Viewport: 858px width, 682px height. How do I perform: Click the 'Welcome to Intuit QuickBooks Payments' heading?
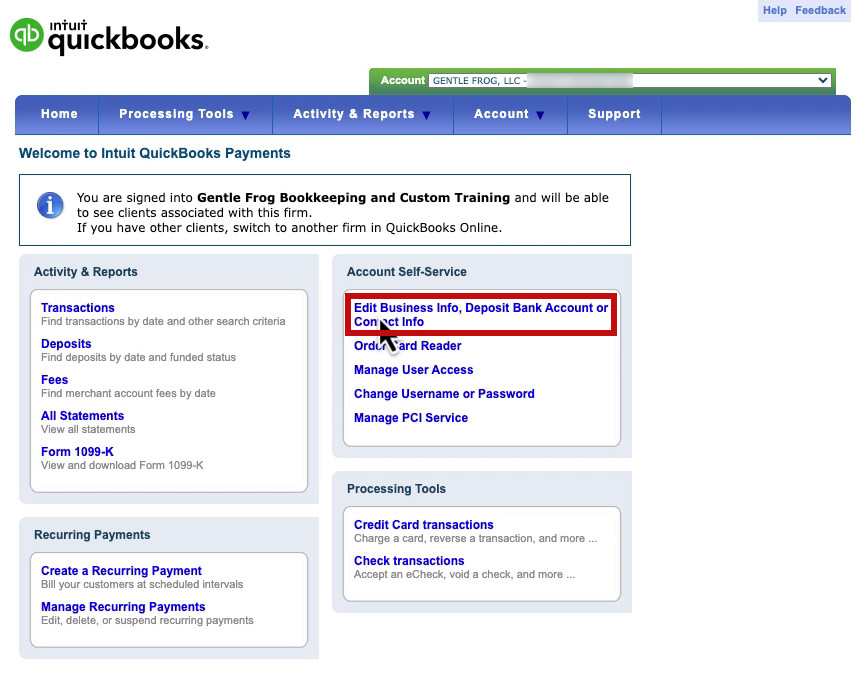155,153
